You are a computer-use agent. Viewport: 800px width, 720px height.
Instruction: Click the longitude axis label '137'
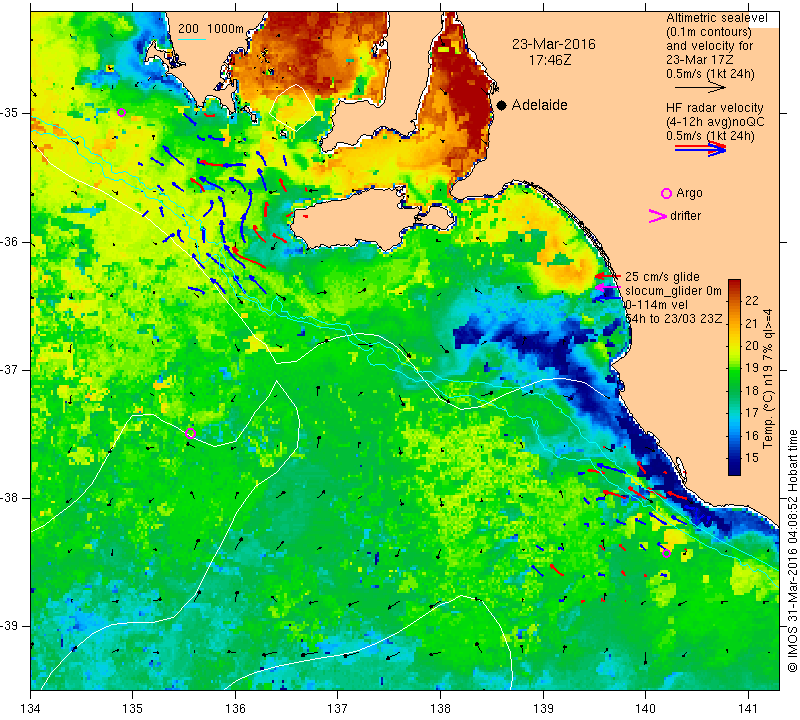click(x=338, y=708)
